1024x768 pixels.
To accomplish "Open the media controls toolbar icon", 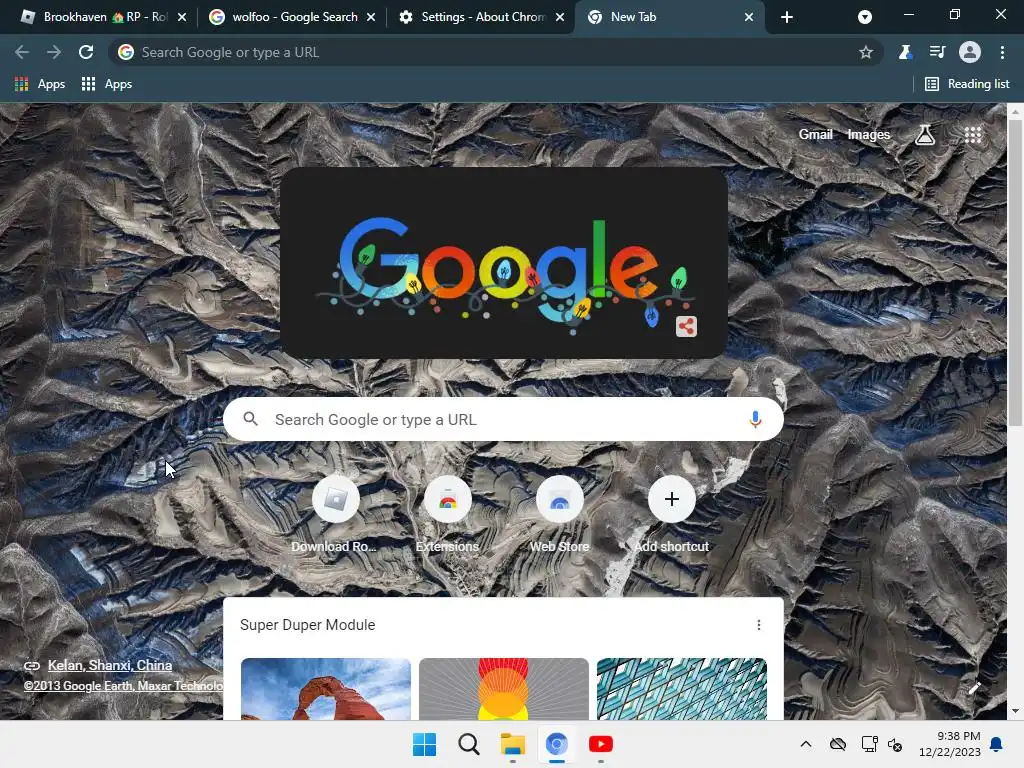I will tap(937, 52).
